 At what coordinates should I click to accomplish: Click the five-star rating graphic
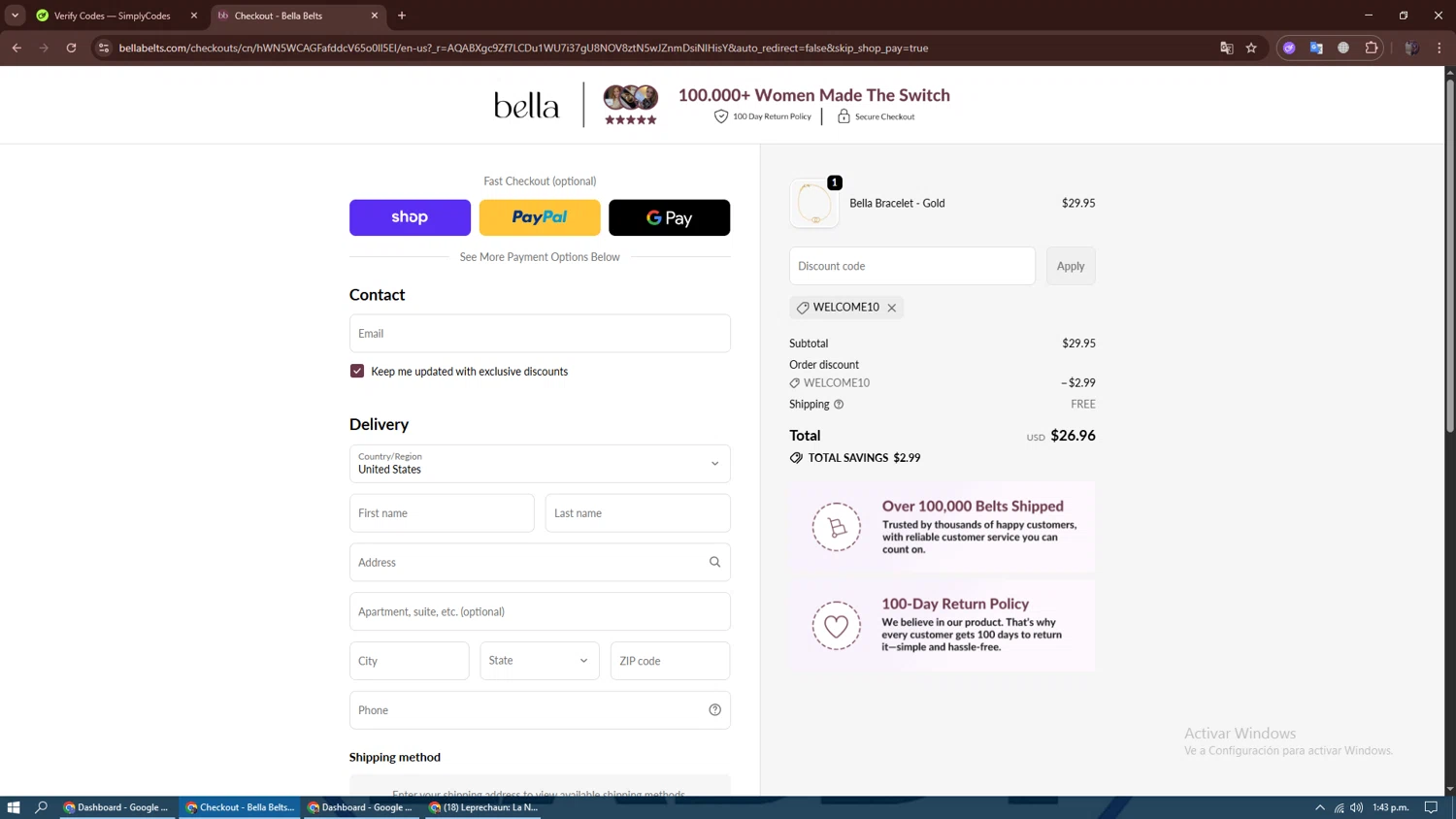pos(631,120)
